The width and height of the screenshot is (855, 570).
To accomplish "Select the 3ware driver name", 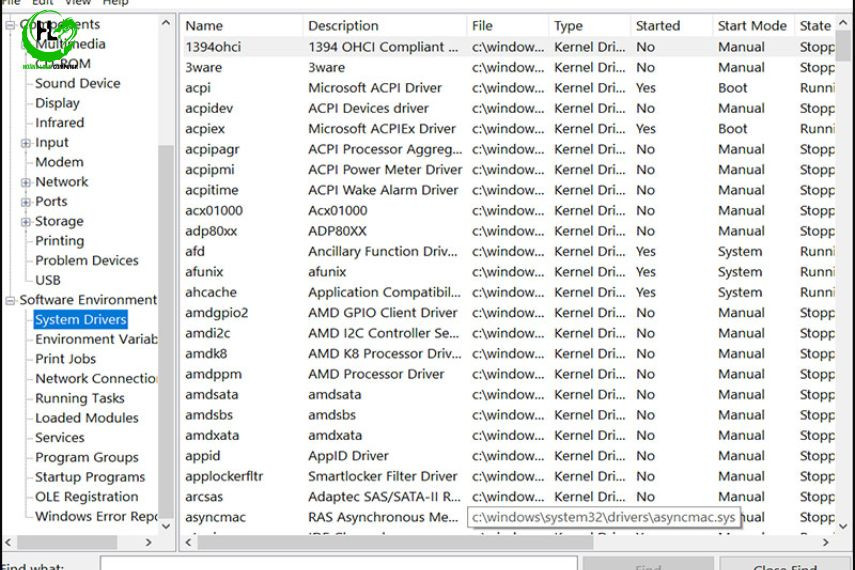I will (203, 68).
